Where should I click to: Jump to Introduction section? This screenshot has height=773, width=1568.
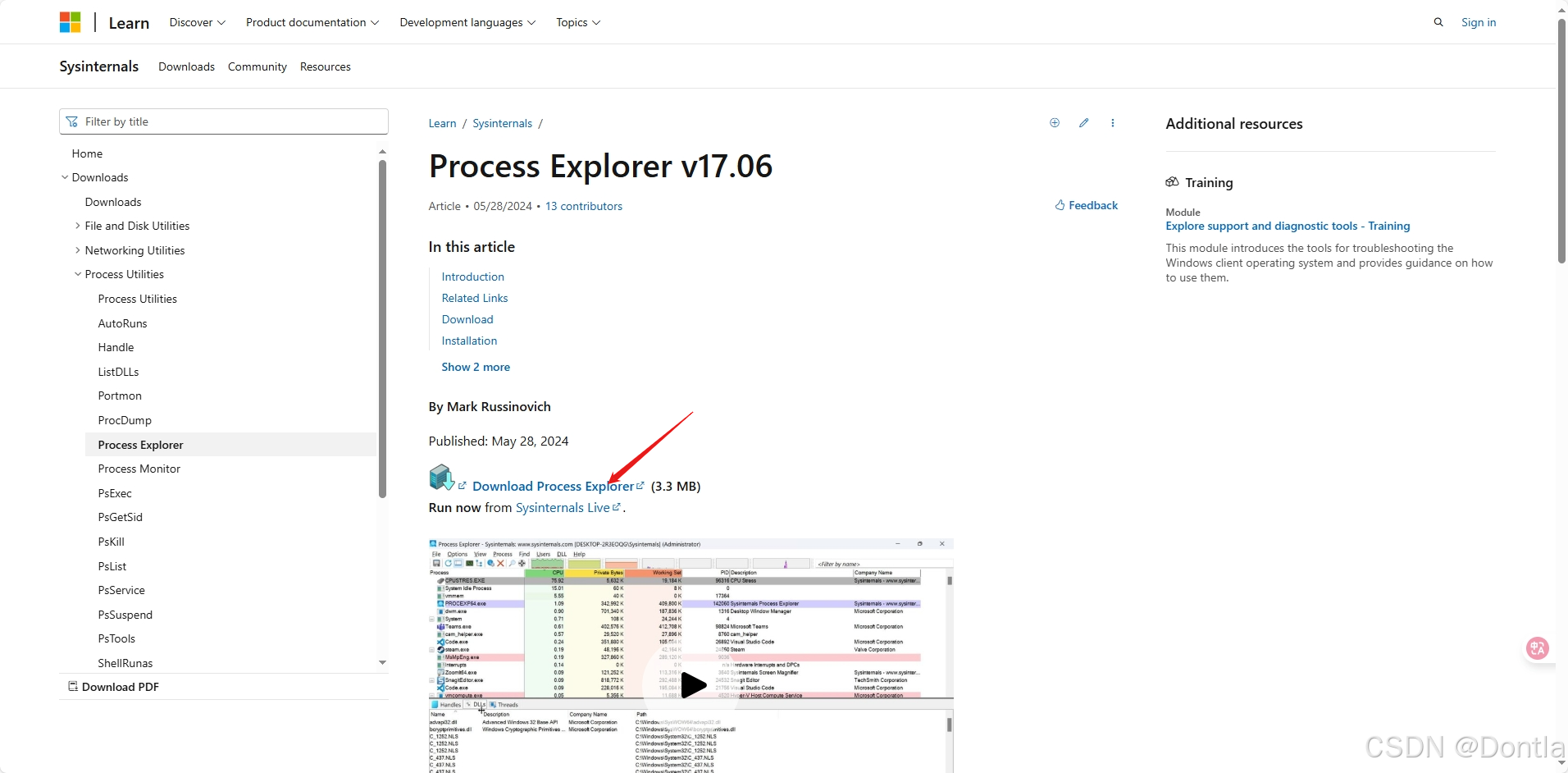pos(472,277)
